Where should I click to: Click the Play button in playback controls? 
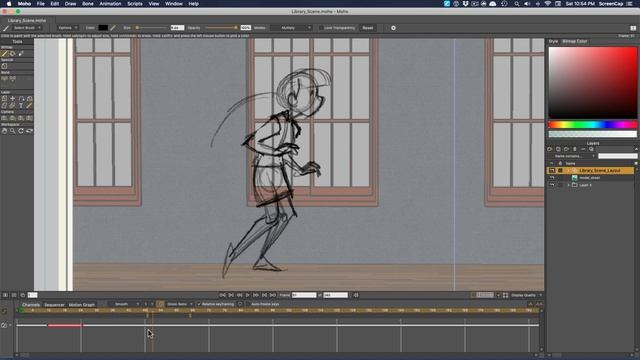pos(247,295)
